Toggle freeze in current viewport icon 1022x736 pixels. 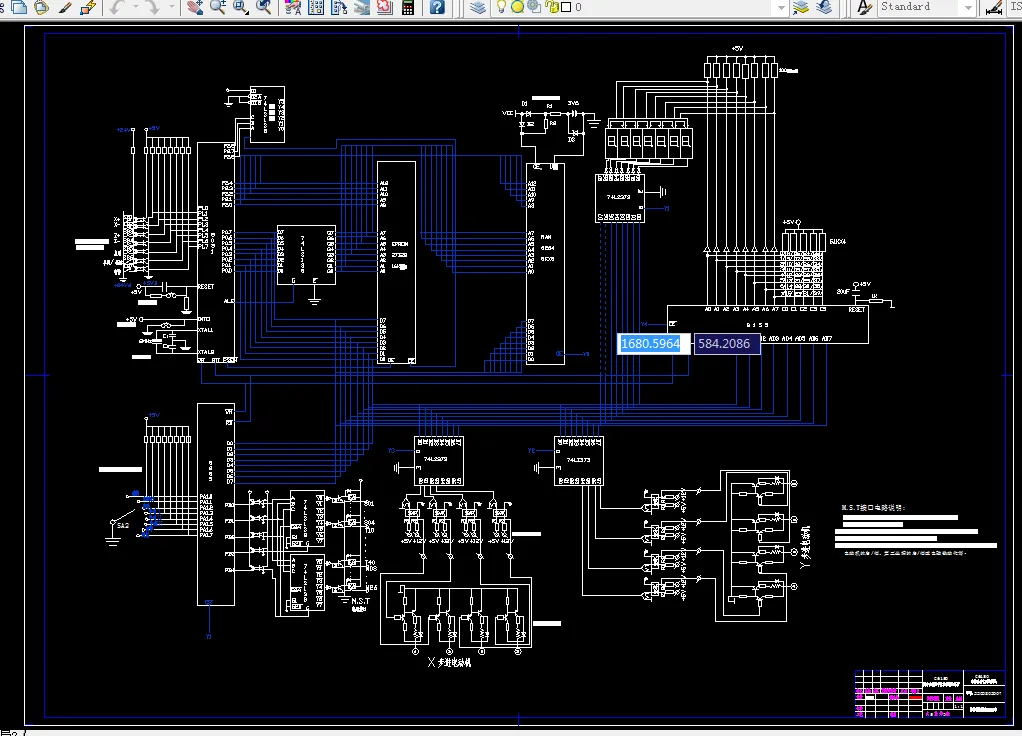534,7
